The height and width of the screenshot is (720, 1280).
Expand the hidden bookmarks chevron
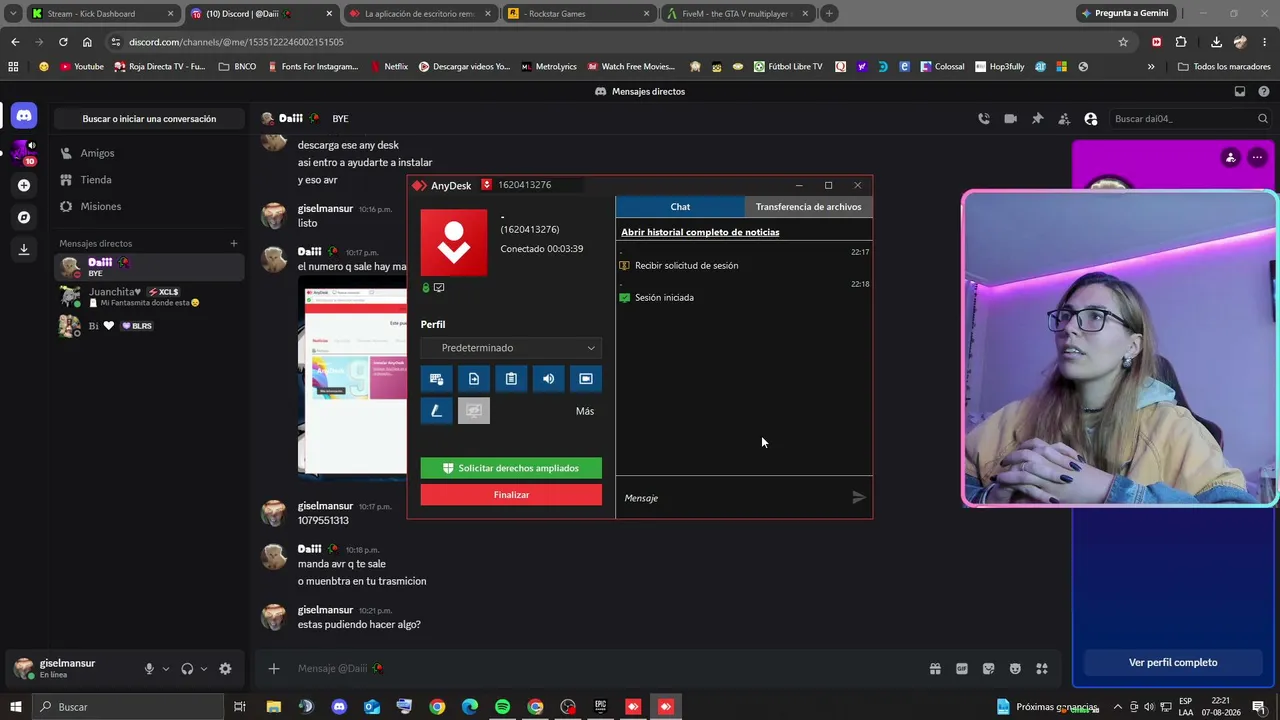point(1151,67)
